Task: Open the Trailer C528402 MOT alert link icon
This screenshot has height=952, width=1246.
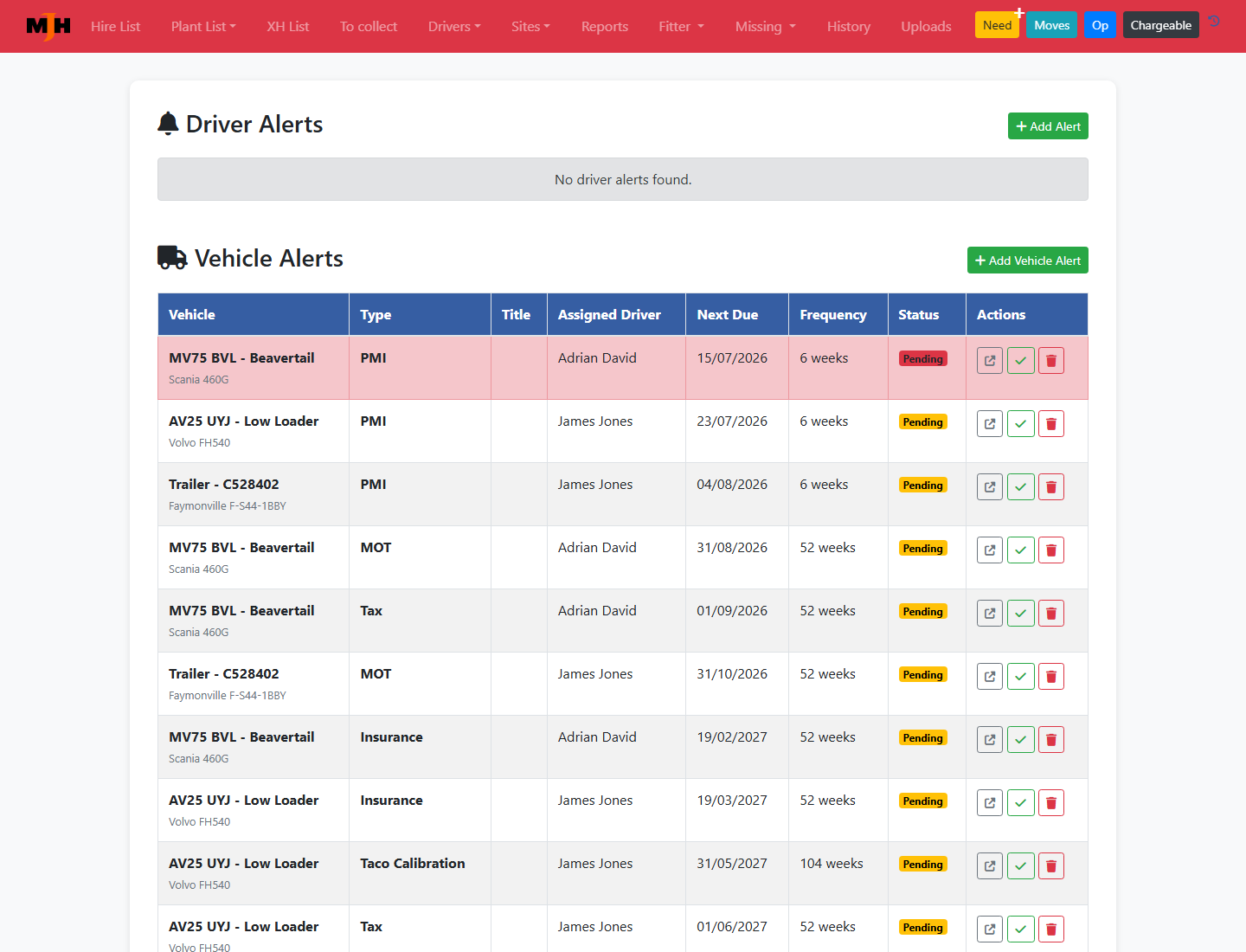Action: 990,677
